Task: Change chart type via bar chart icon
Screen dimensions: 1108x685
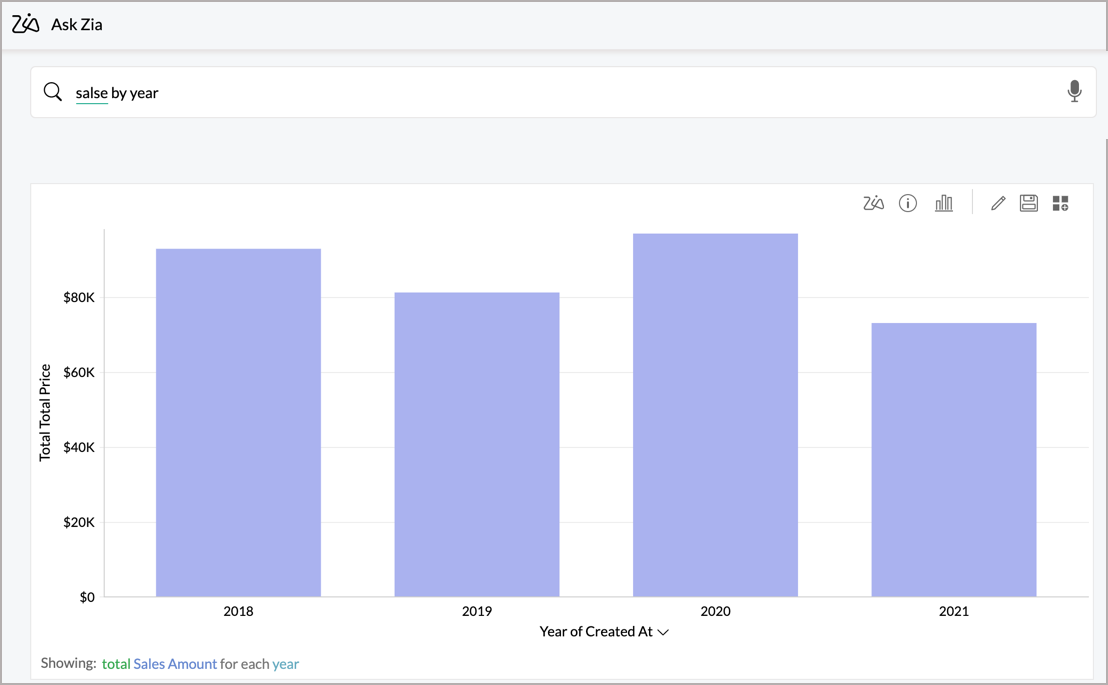Action: point(943,204)
